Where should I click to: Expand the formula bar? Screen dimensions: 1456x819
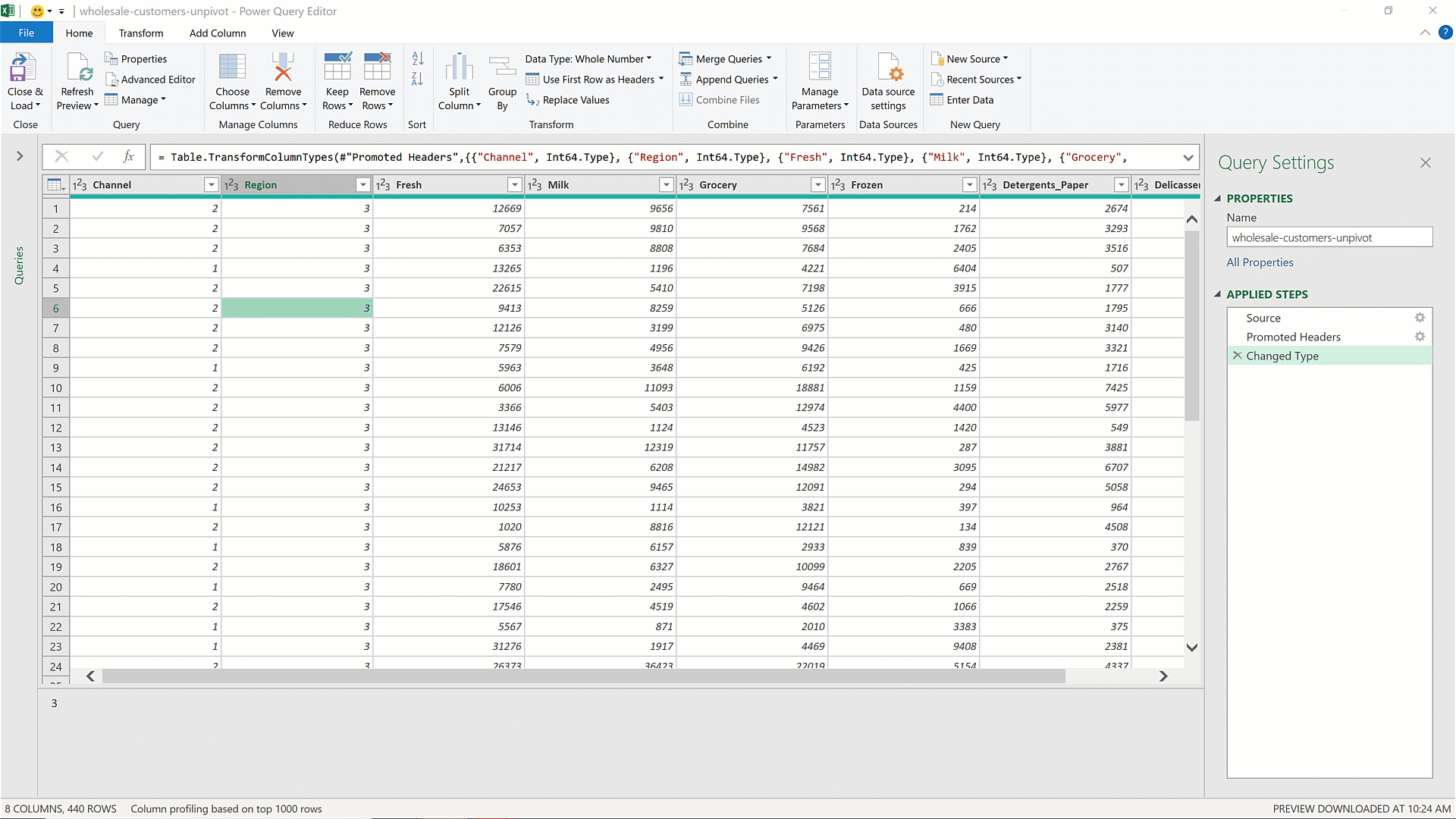click(x=1188, y=158)
